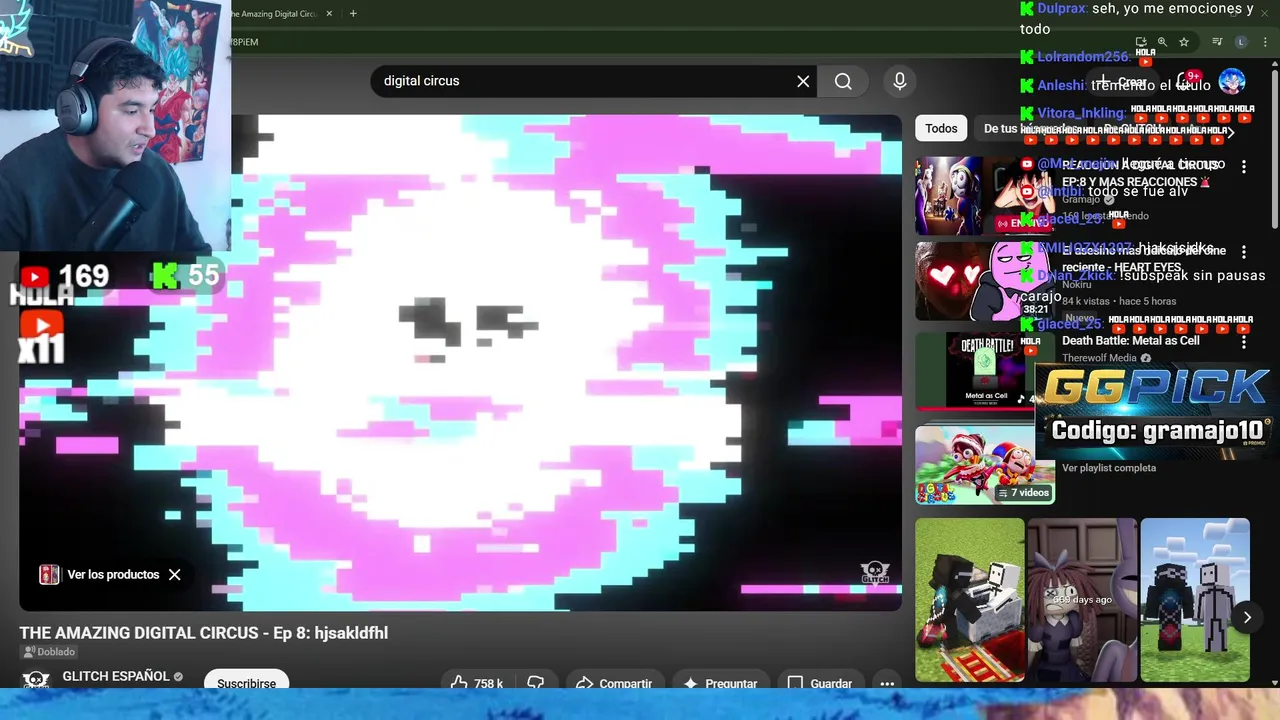Image resolution: width=1280 pixels, height=720 pixels.
Task: Open the YouTube account avatar menu
Action: pos(1232,81)
